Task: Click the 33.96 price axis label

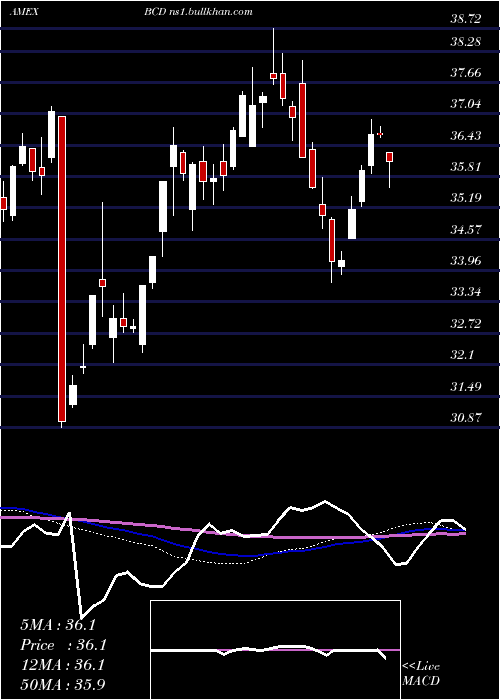Action: 466,260
